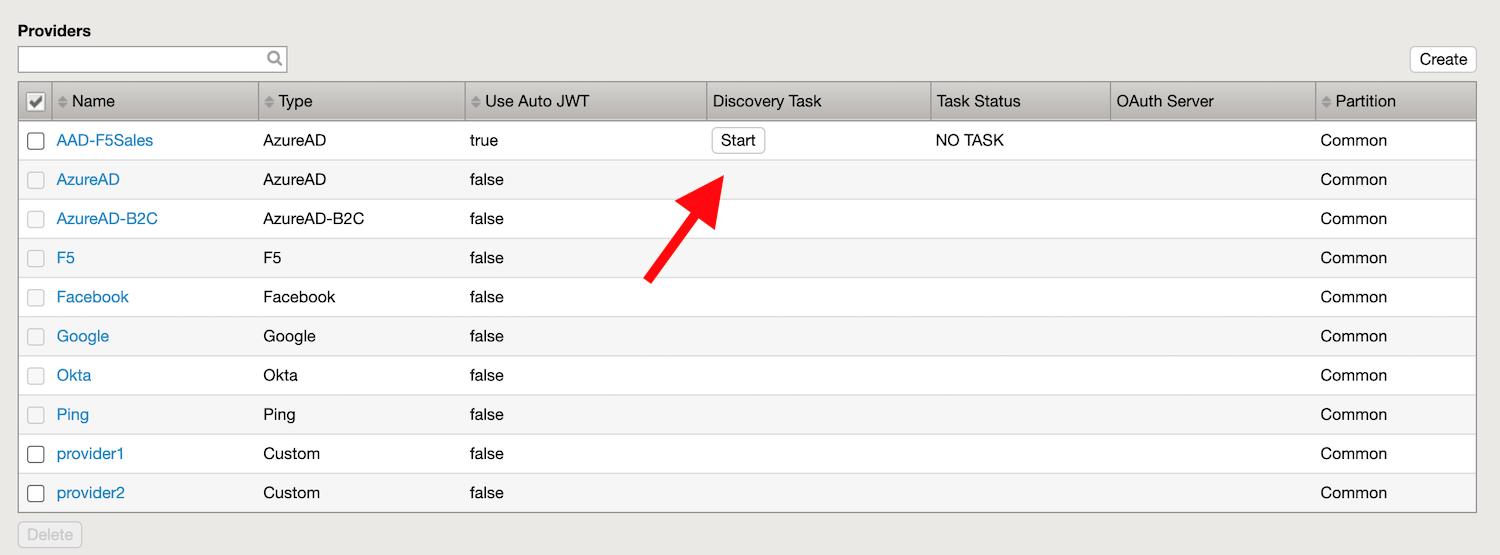Viewport: 1500px width, 555px height.
Task: Check the AAD-F5Sales row checkbox
Action: [36, 141]
